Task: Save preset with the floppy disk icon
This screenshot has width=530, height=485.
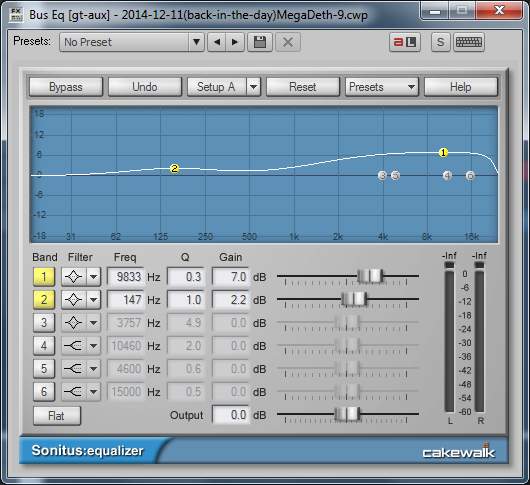Action: point(260,42)
